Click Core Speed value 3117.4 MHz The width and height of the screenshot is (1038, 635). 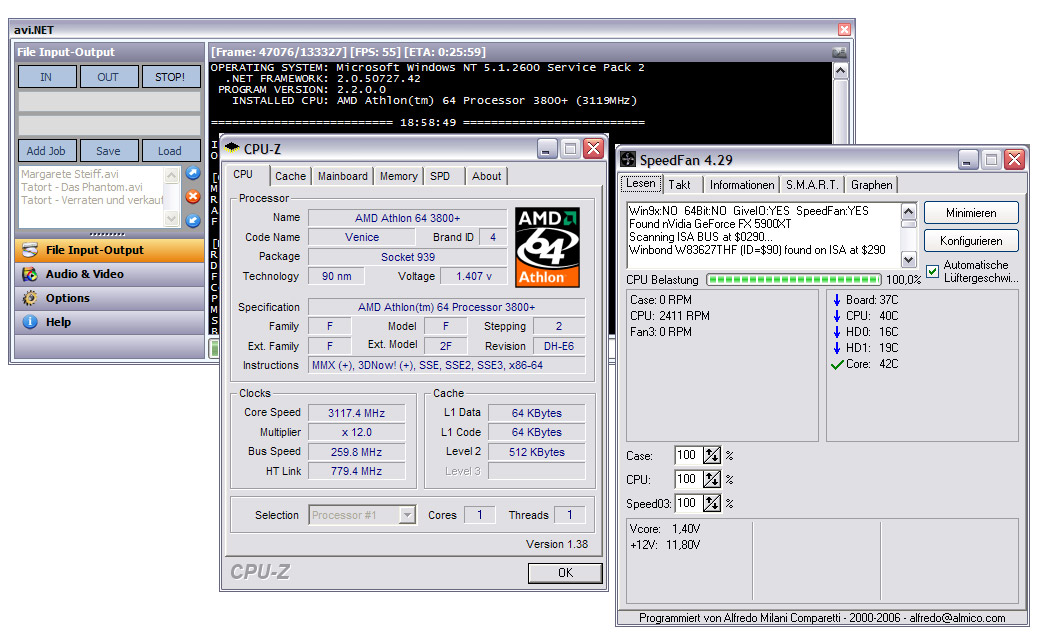pyautogui.click(x=357, y=413)
